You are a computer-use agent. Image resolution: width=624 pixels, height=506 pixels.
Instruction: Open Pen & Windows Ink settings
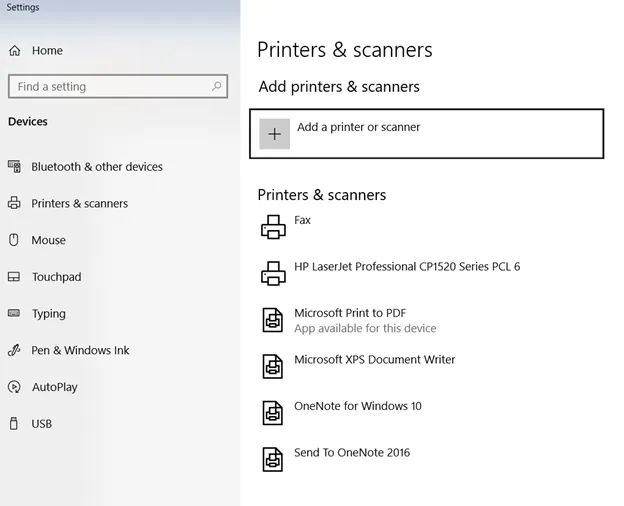80,350
